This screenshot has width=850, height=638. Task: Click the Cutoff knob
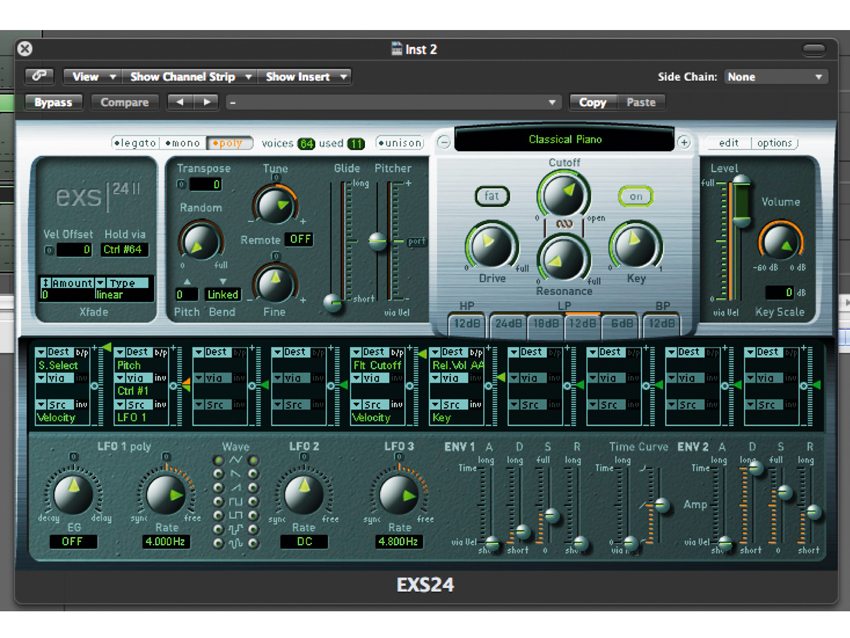pyautogui.click(x=564, y=195)
